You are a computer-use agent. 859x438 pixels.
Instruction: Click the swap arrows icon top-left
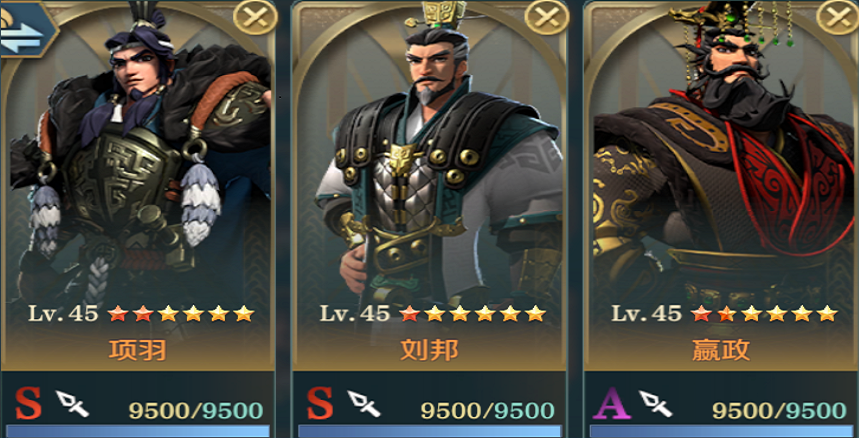(x=25, y=29)
